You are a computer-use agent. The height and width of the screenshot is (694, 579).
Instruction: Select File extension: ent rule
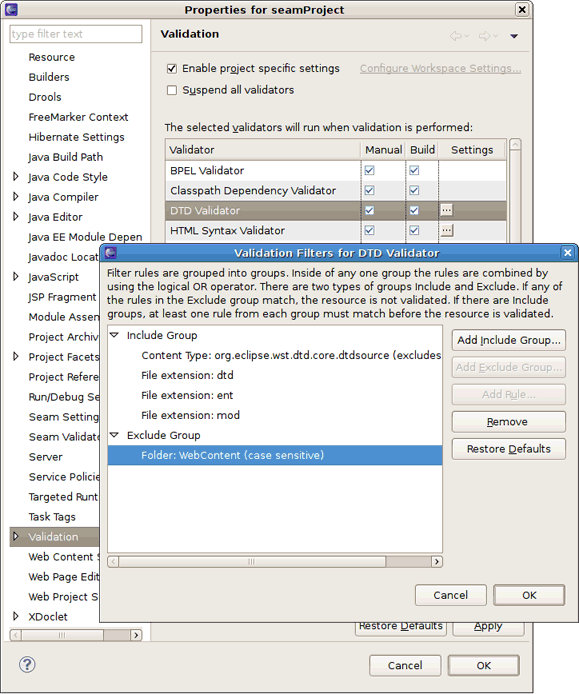[x=187, y=395]
